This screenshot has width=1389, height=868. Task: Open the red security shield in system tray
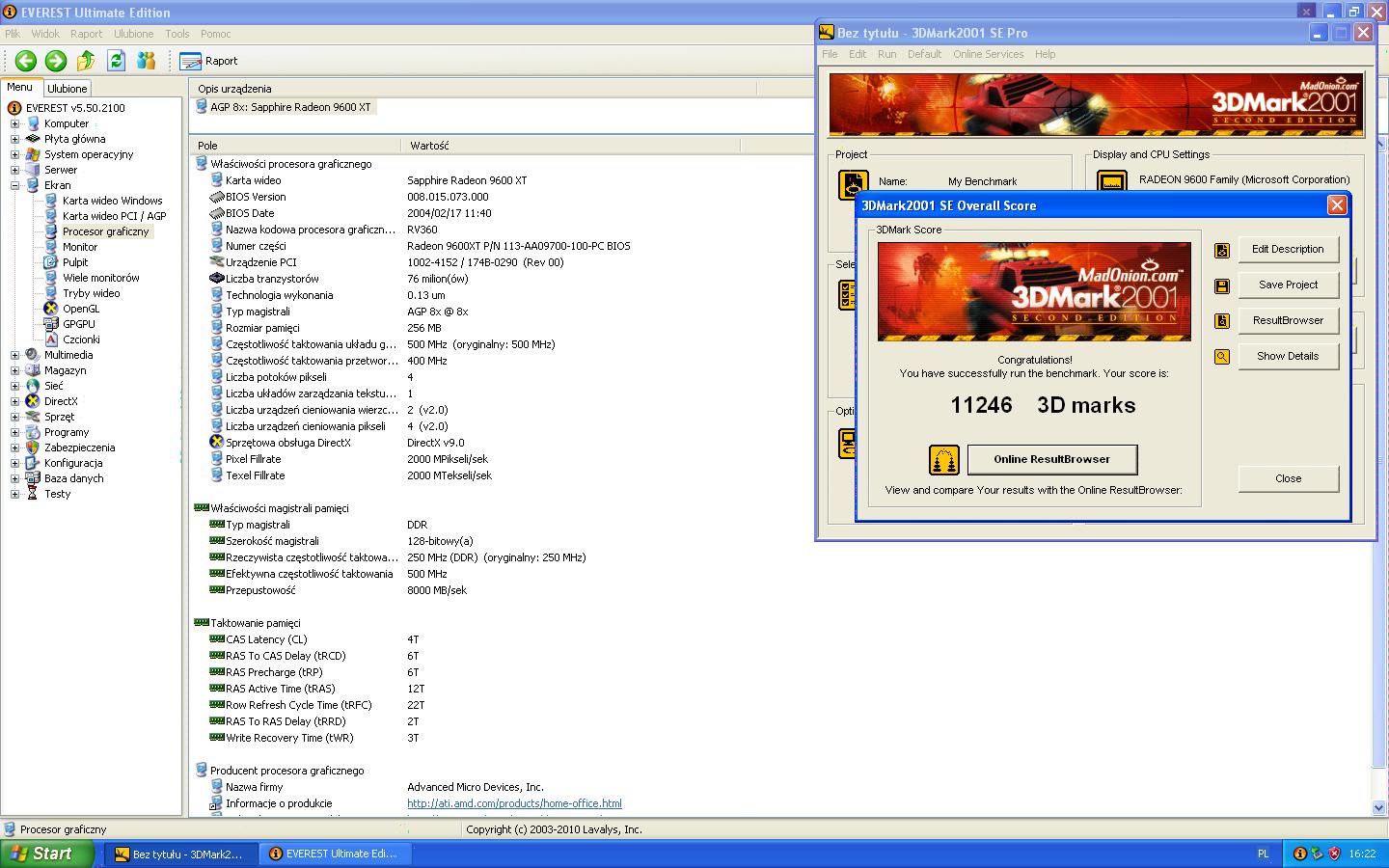click(x=1334, y=854)
